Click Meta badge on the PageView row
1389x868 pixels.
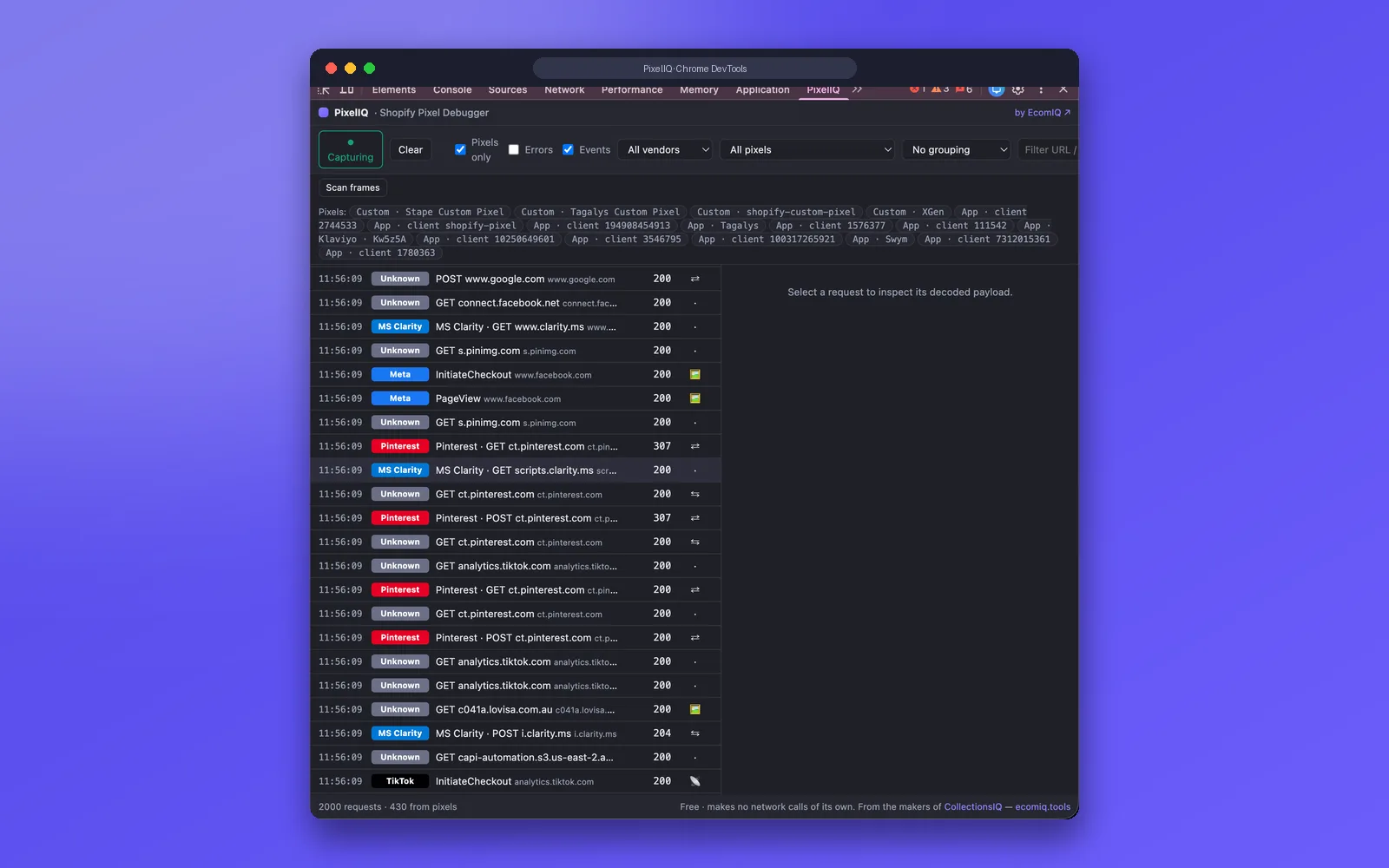tap(400, 398)
